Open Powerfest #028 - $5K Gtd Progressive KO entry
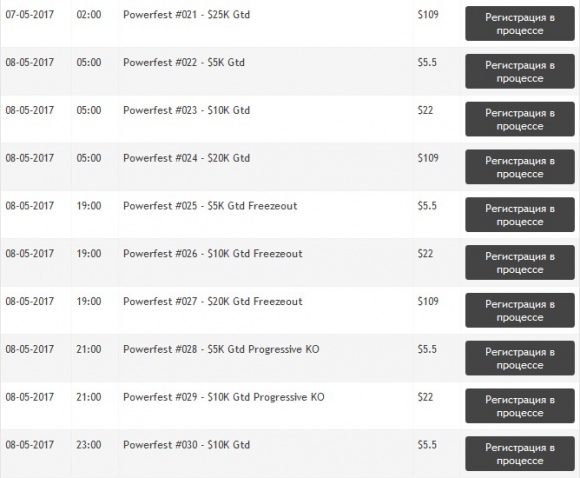The width and height of the screenshot is (580, 478). coord(221,349)
